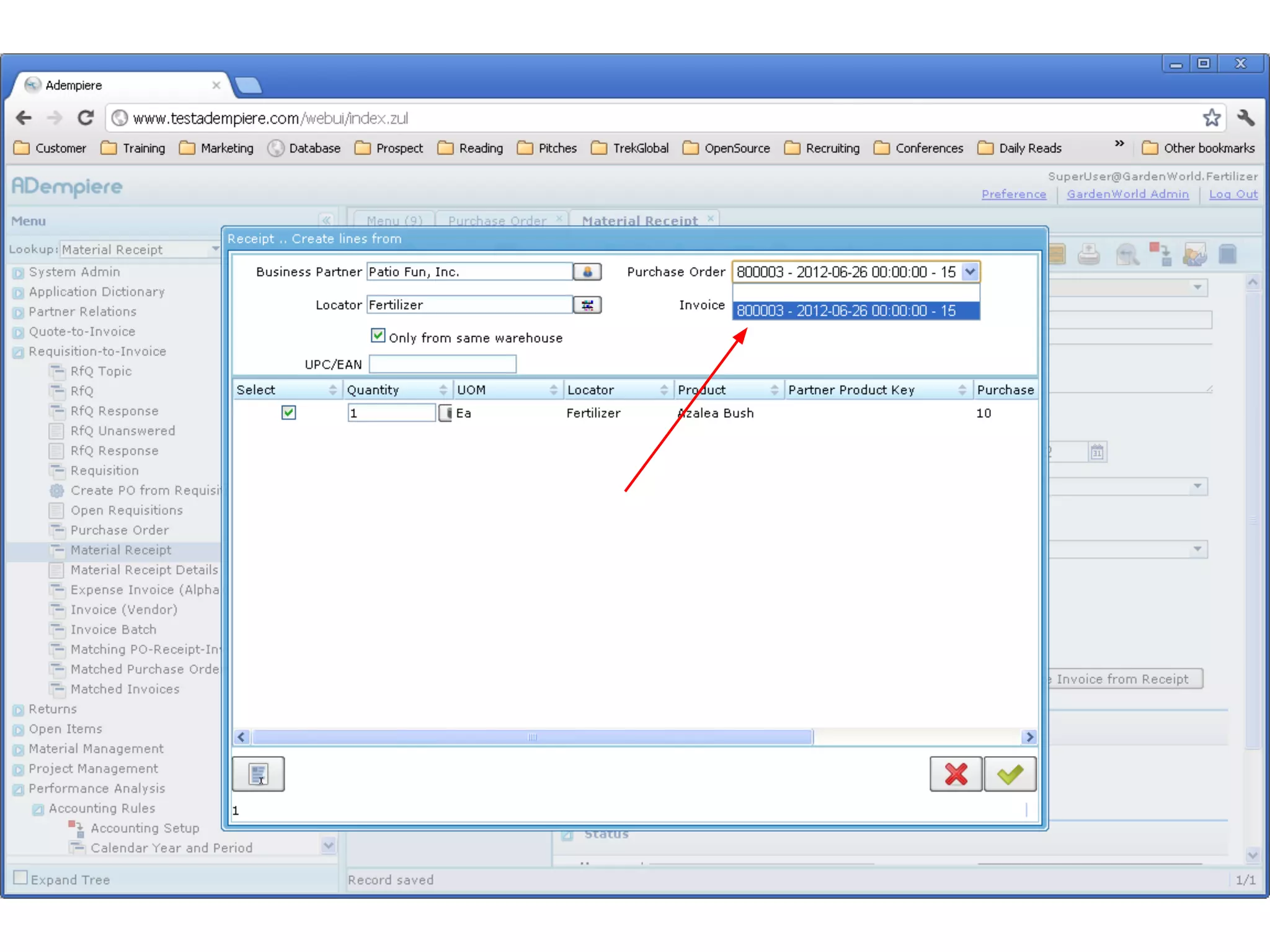Open the Accounting Setup menu item
The image size is (1270, 952).
(144, 828)
